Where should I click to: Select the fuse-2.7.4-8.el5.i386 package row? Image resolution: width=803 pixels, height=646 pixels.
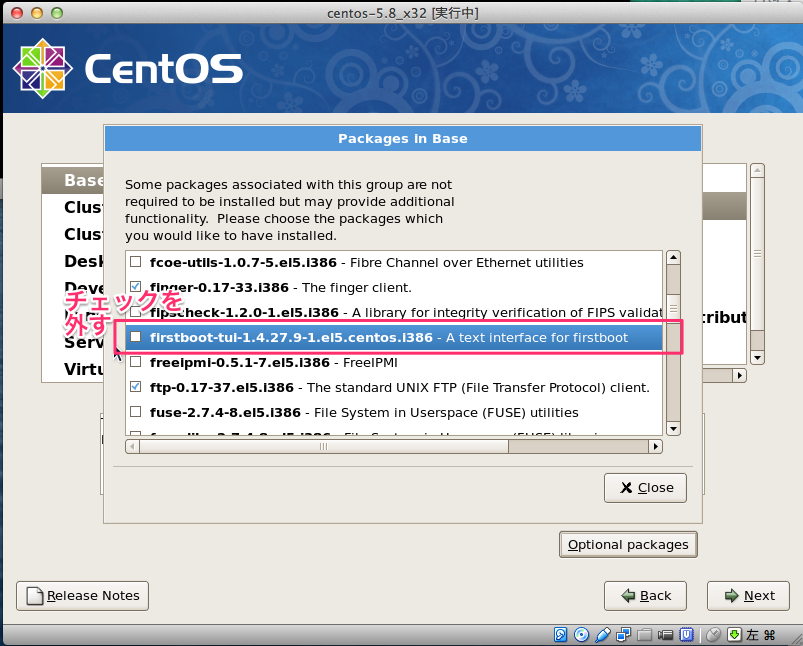click(394, 412)
